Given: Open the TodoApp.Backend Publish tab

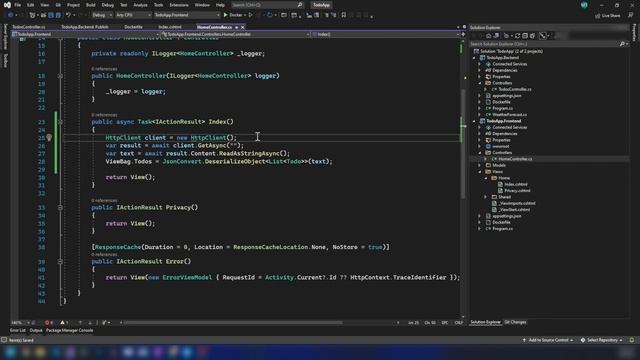Looking at the screenshot, I should click(85, 27).
